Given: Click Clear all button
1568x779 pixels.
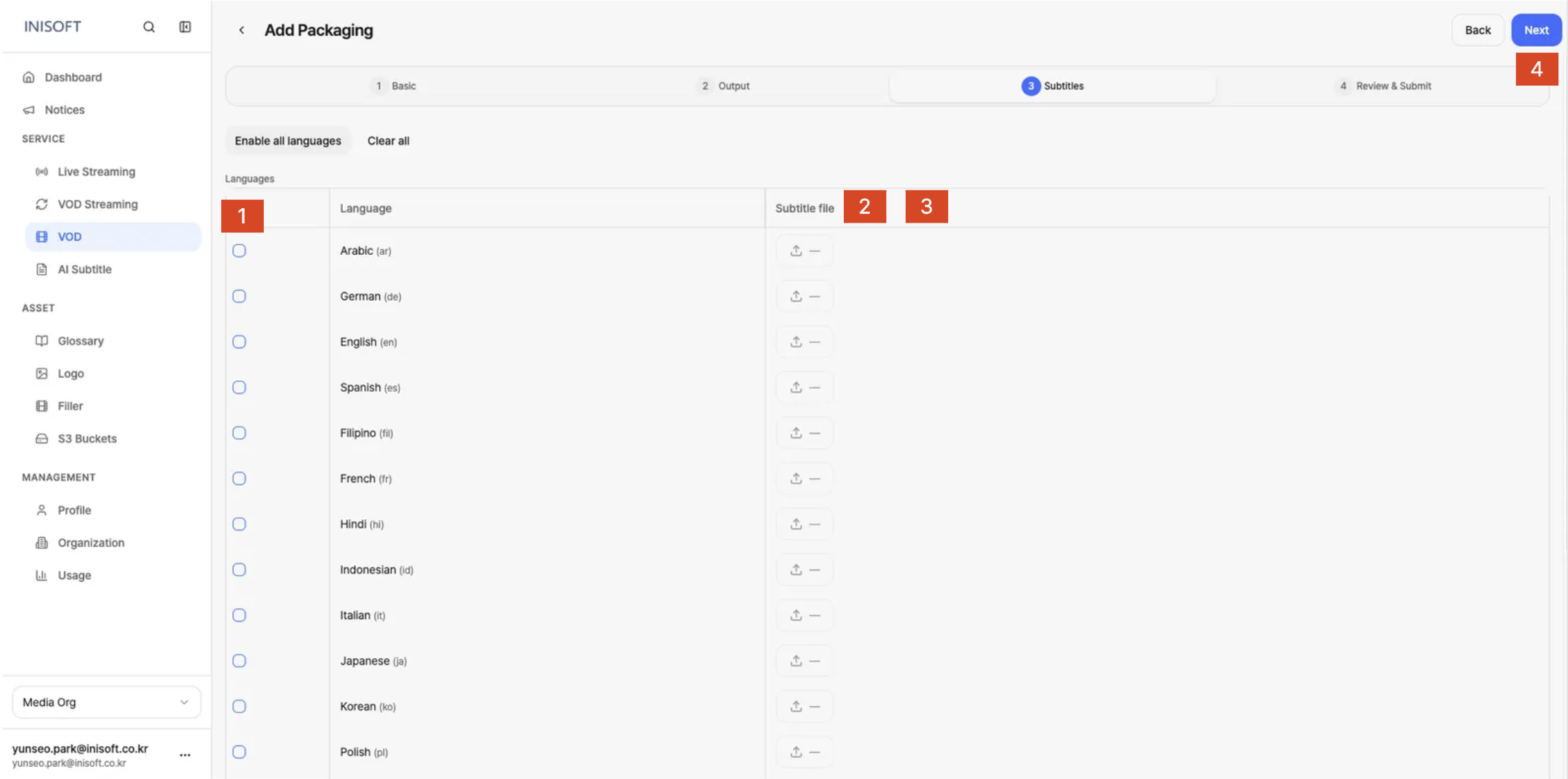Looking at the screenshot, I should (x=388, y=141).
